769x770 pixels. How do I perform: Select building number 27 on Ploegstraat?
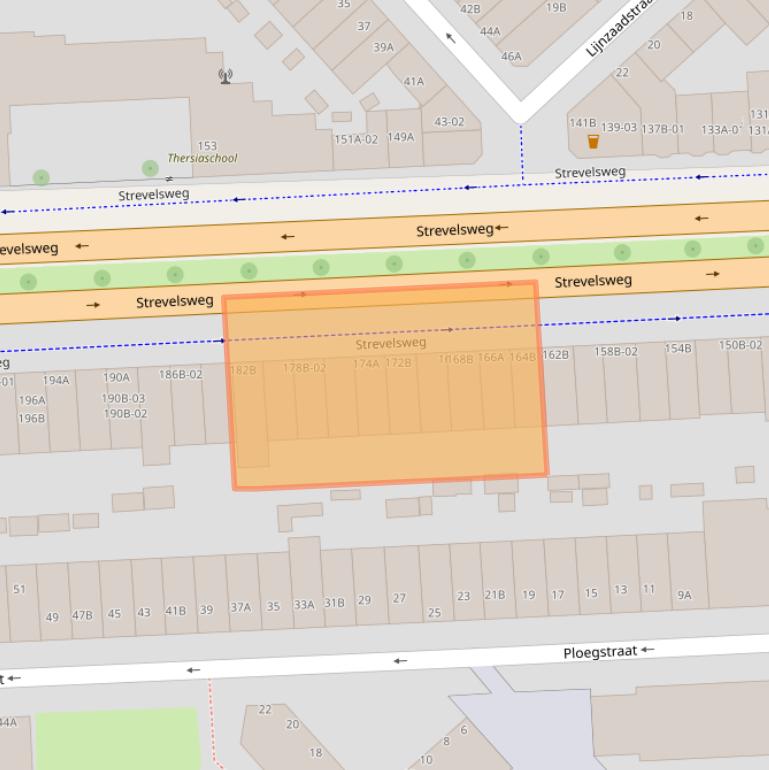[x=399, y=598]
